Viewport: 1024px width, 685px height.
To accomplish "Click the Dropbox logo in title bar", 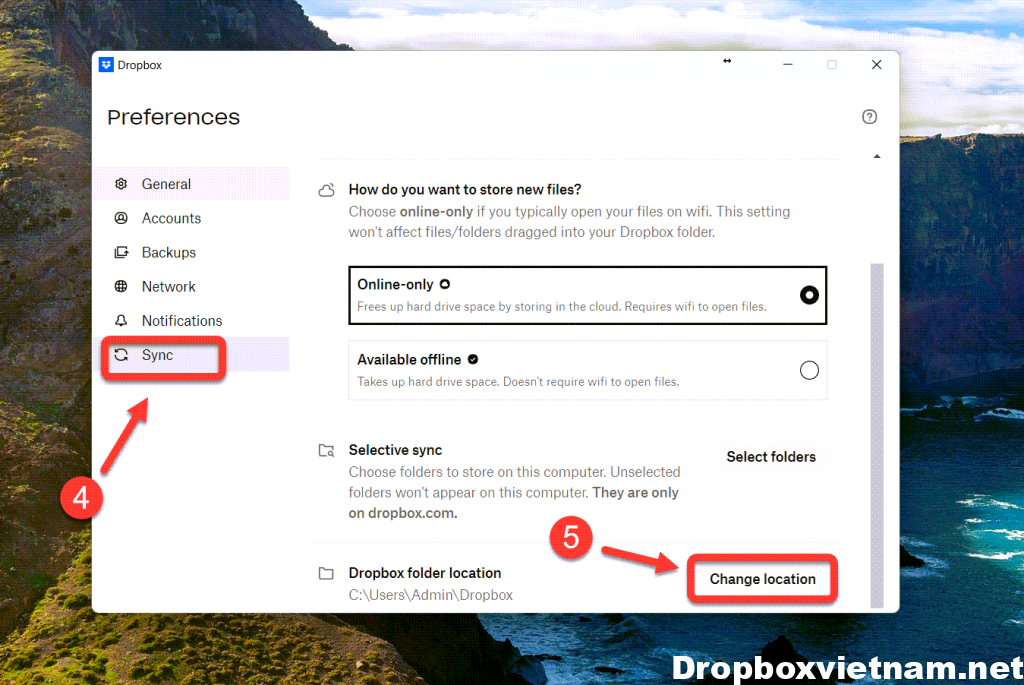I will [x=107, y=65].
